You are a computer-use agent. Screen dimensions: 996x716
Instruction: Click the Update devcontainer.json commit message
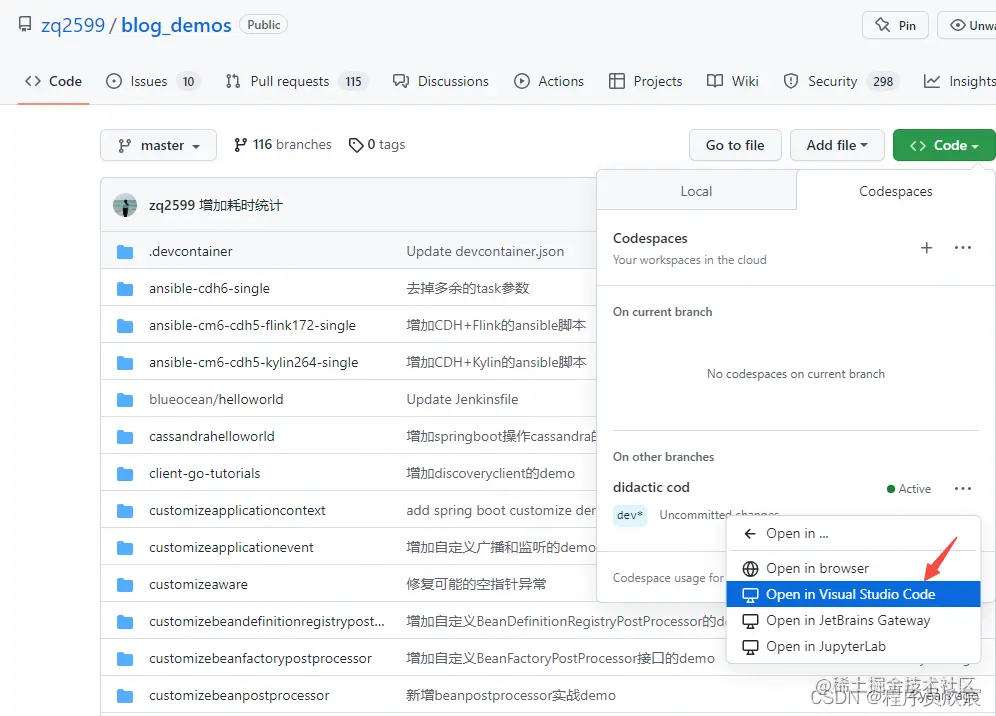click(x=485, y=252)
